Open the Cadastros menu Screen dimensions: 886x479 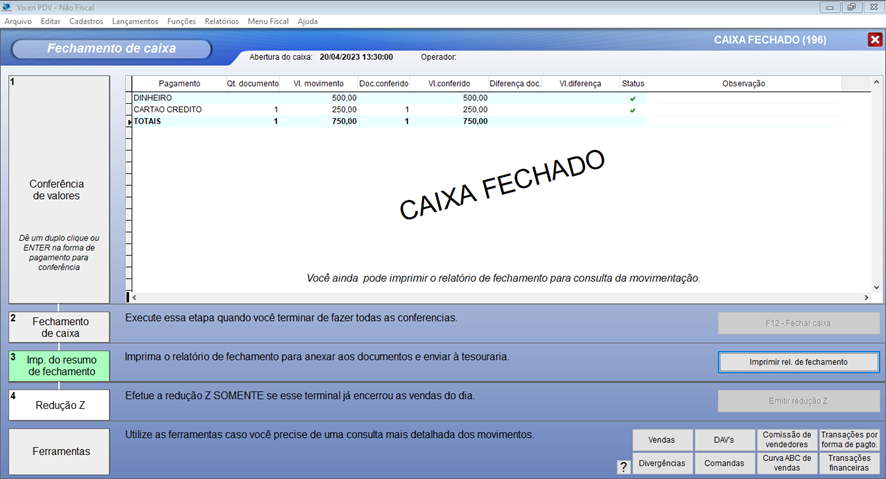(x=86, y=21)
